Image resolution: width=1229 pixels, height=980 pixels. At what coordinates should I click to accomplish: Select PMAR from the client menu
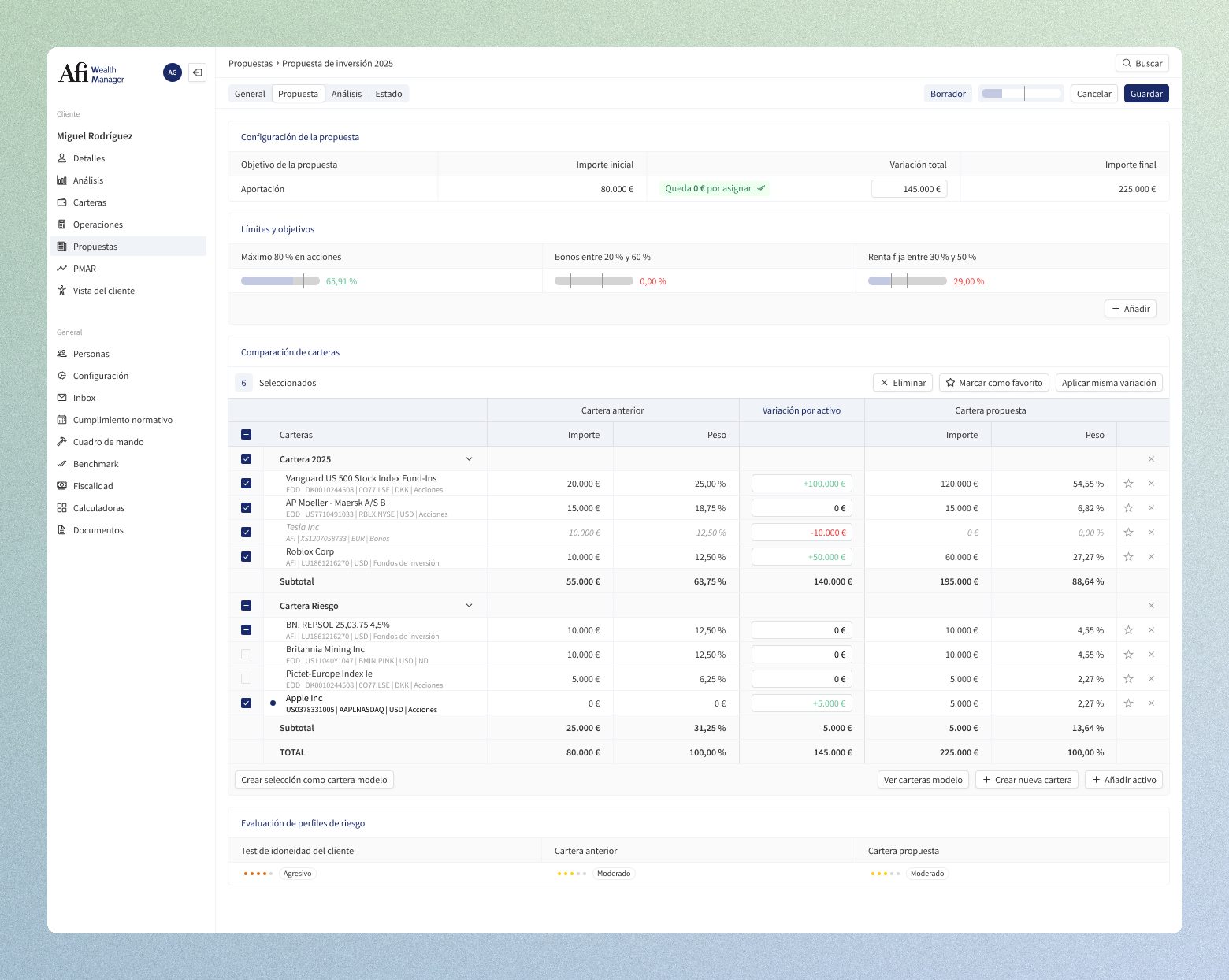84,269
